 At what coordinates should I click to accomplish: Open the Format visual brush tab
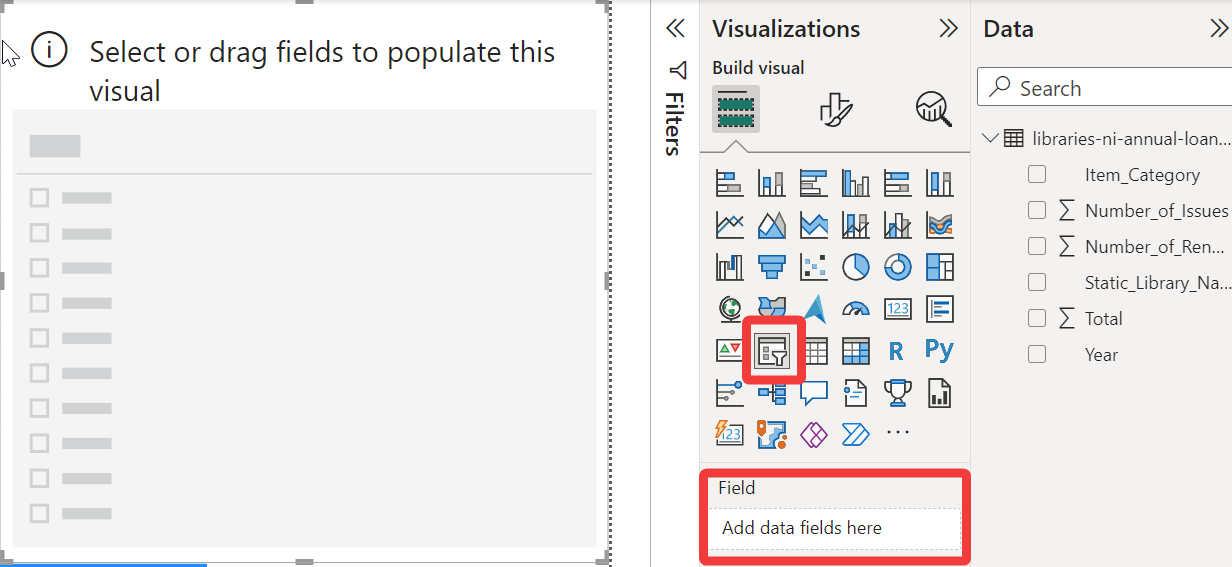(x=835, y=109)
